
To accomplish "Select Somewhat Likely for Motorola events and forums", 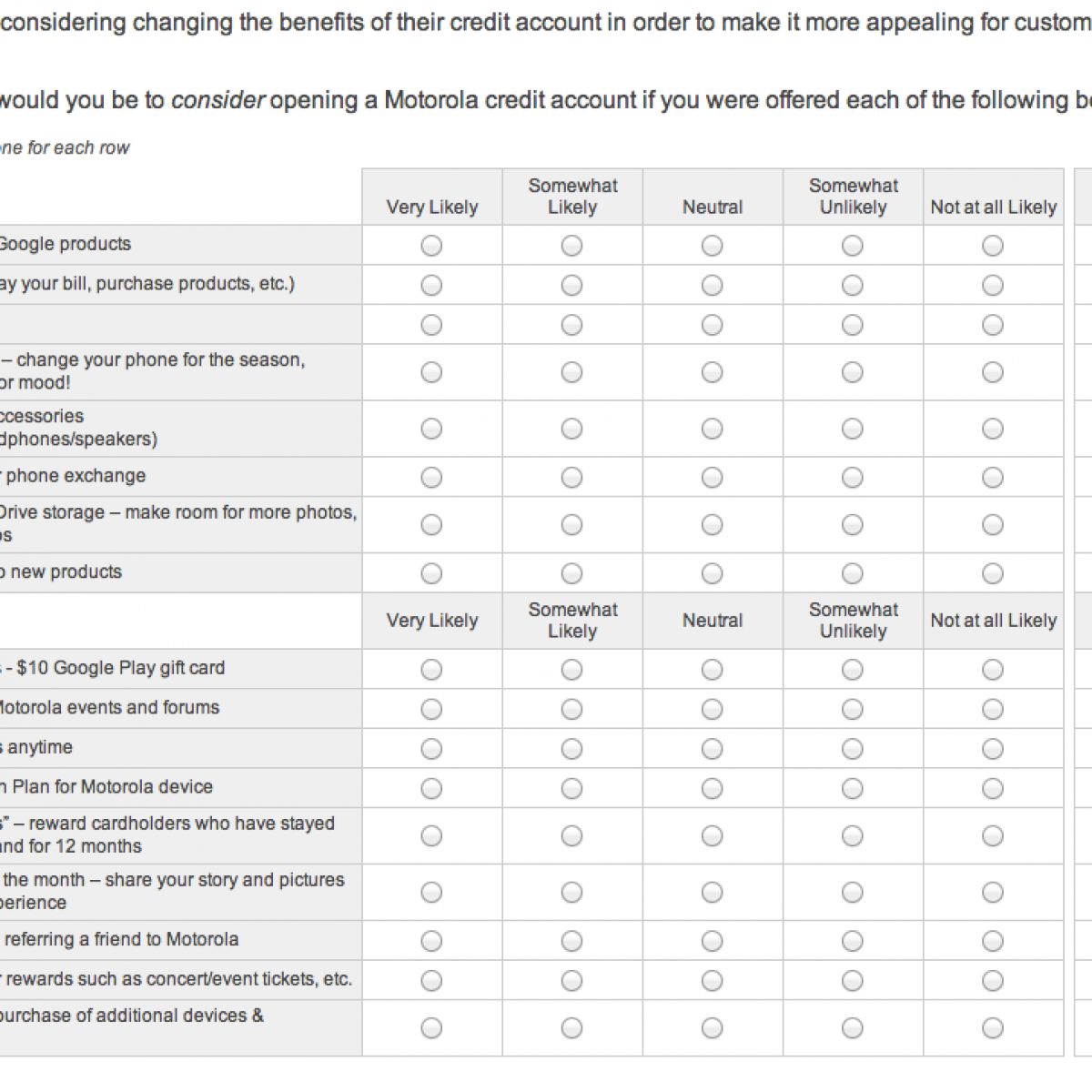I will point(571,709).
